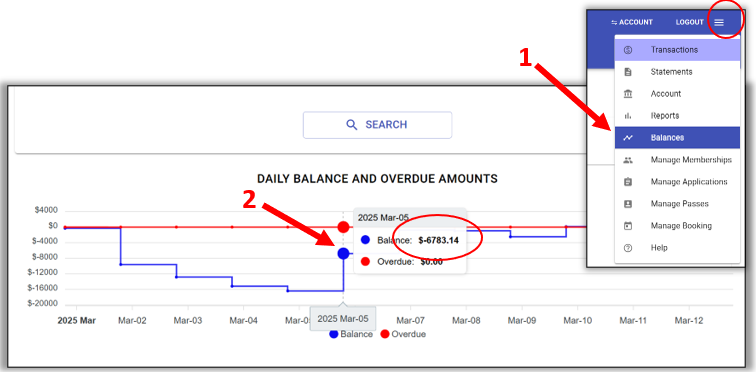Viewport: 756px width, 372px height.
Task: Click the Balances trend line icon
Action: click(627, 138)
